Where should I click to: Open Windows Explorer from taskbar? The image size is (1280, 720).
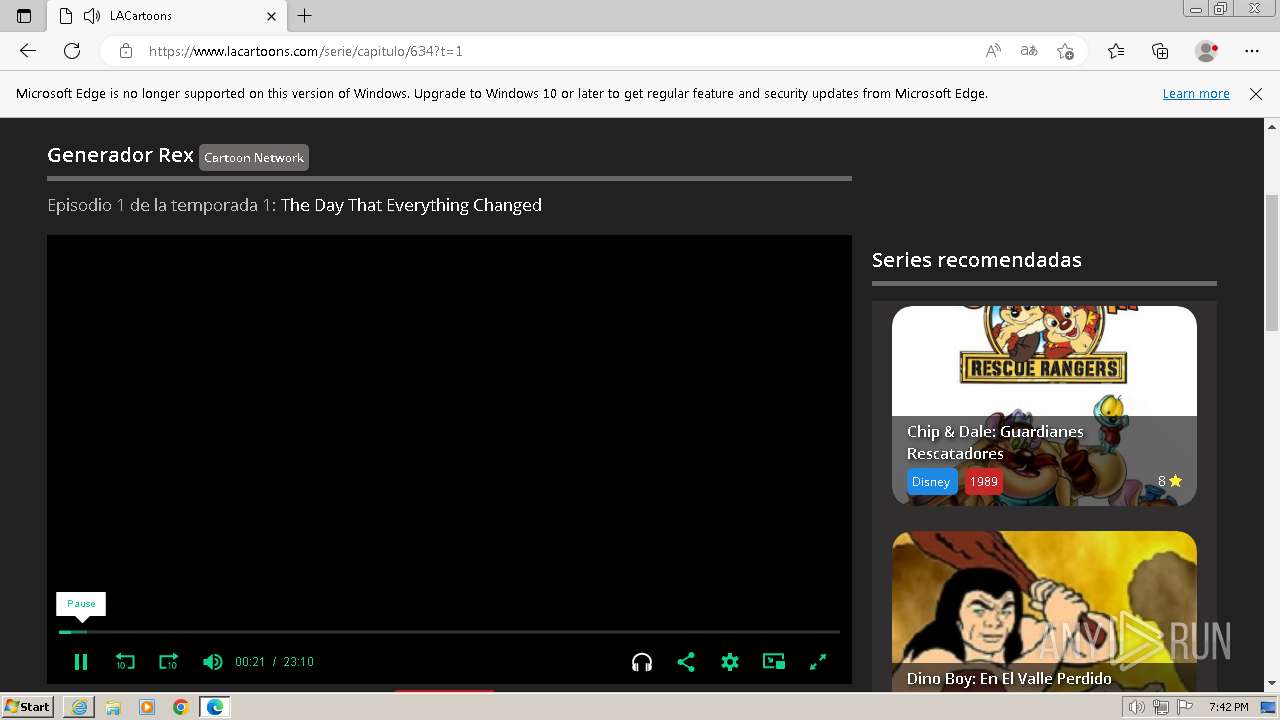[113, 707]
